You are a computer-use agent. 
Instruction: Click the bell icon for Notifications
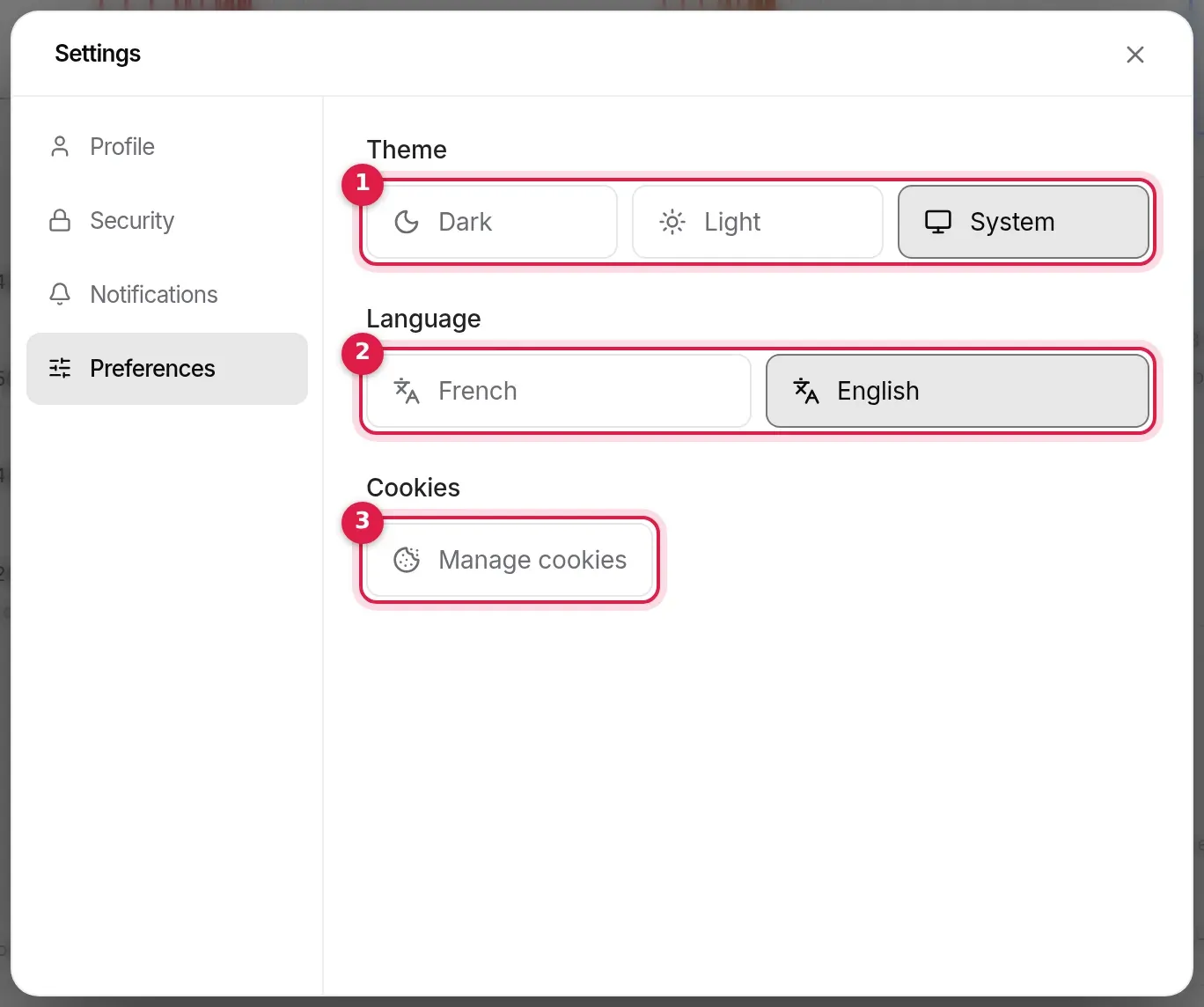click(60, 295)
